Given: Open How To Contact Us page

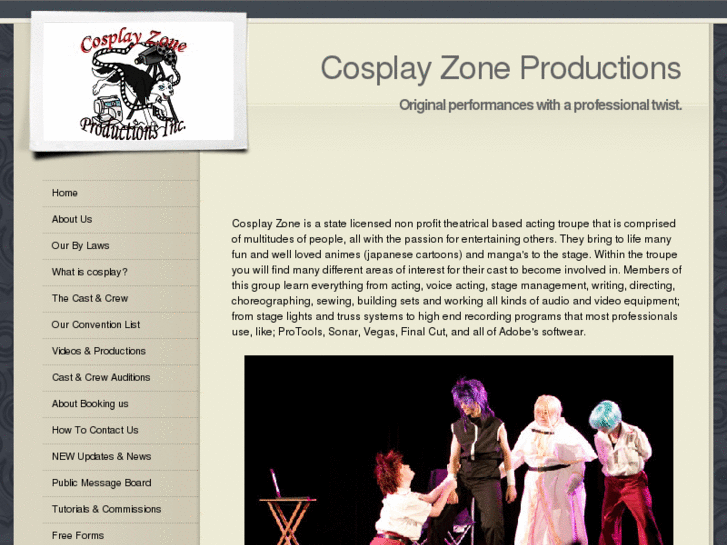Looking at the screenshot, I should [95, 430].
